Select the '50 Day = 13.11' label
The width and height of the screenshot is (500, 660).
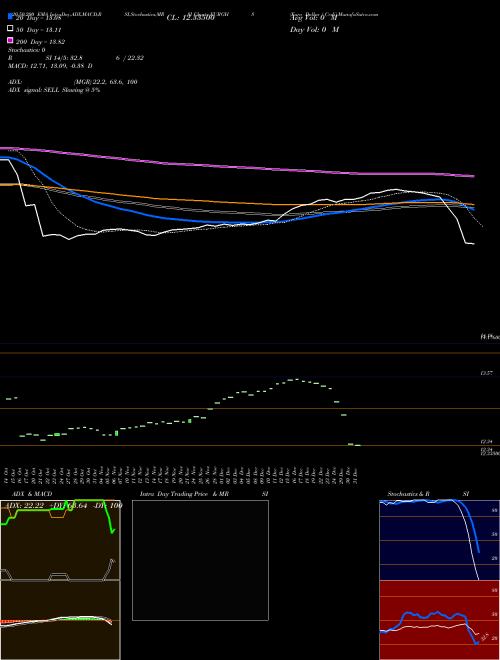pyautogui.click(x=39, y=30)
